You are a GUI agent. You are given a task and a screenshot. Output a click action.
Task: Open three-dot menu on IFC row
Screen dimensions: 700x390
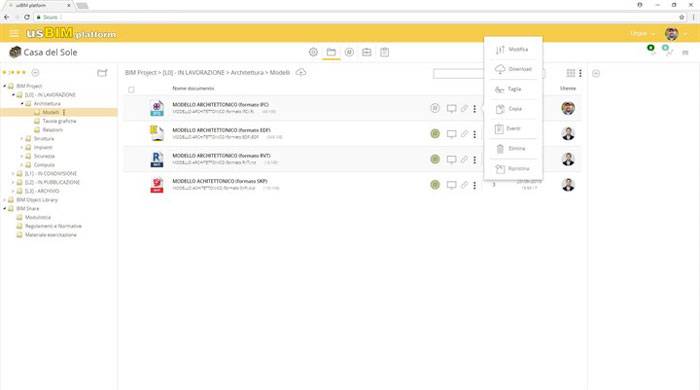pyautogui.click(x=475, y=108)
